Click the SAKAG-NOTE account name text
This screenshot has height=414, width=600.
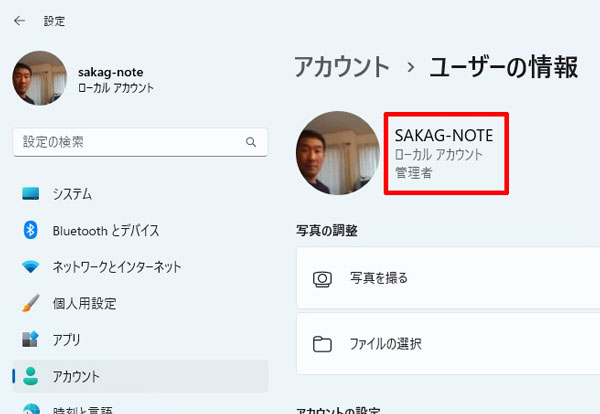(443, 135)
